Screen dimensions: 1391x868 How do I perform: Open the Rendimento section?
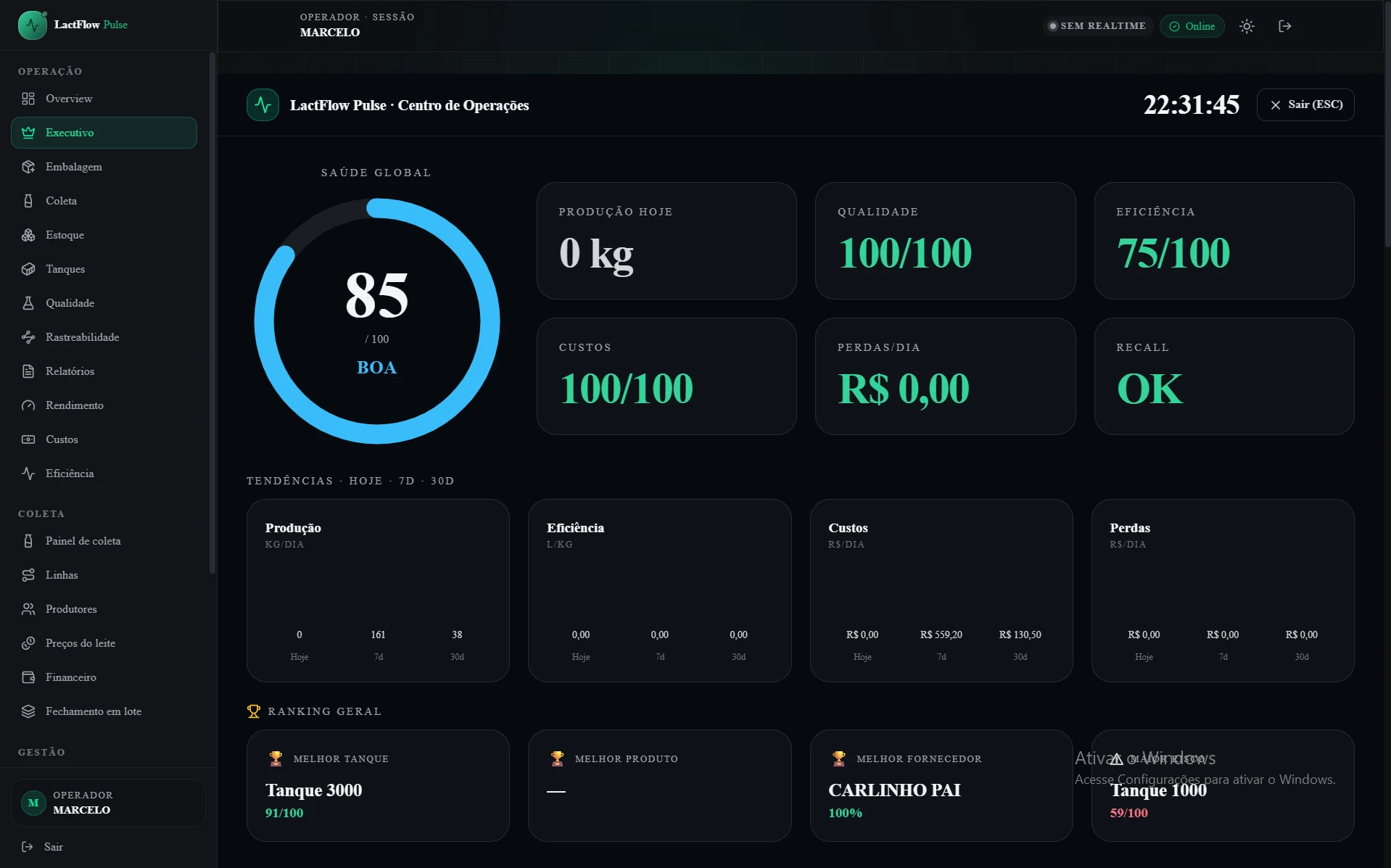coord(104,405)
